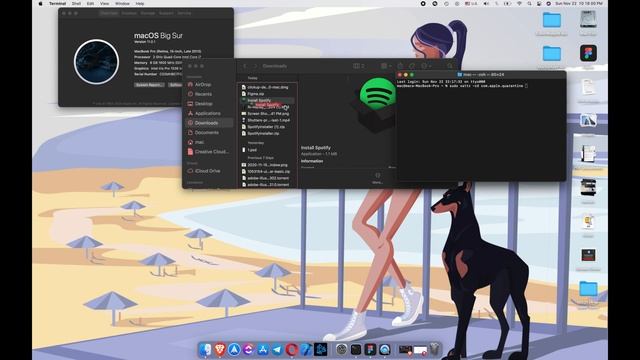640x360 pixels.
Task: Open the Trash in the Dock
Action: (x=435, y=349)
